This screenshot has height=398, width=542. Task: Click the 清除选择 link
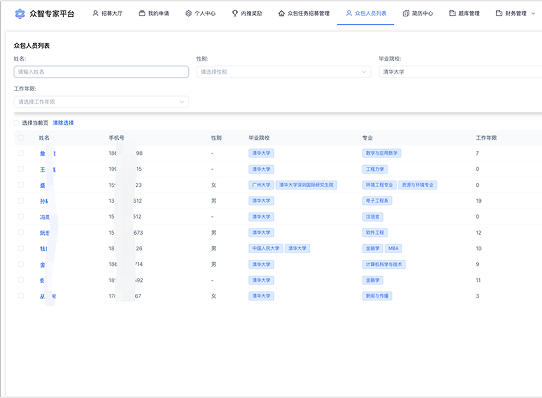pos(63,123)
